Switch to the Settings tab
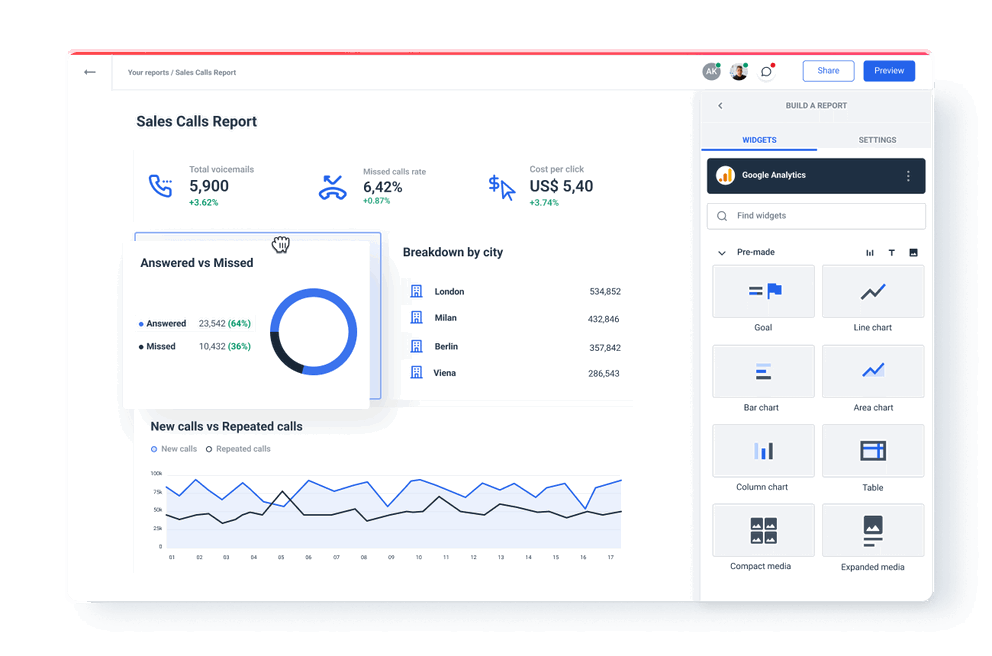The width and height of the screenshot is (992, 656). point(877,140)
